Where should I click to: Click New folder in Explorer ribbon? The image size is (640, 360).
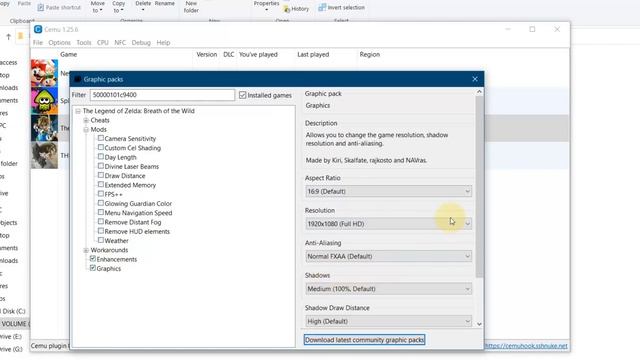[x=191, y=7]
